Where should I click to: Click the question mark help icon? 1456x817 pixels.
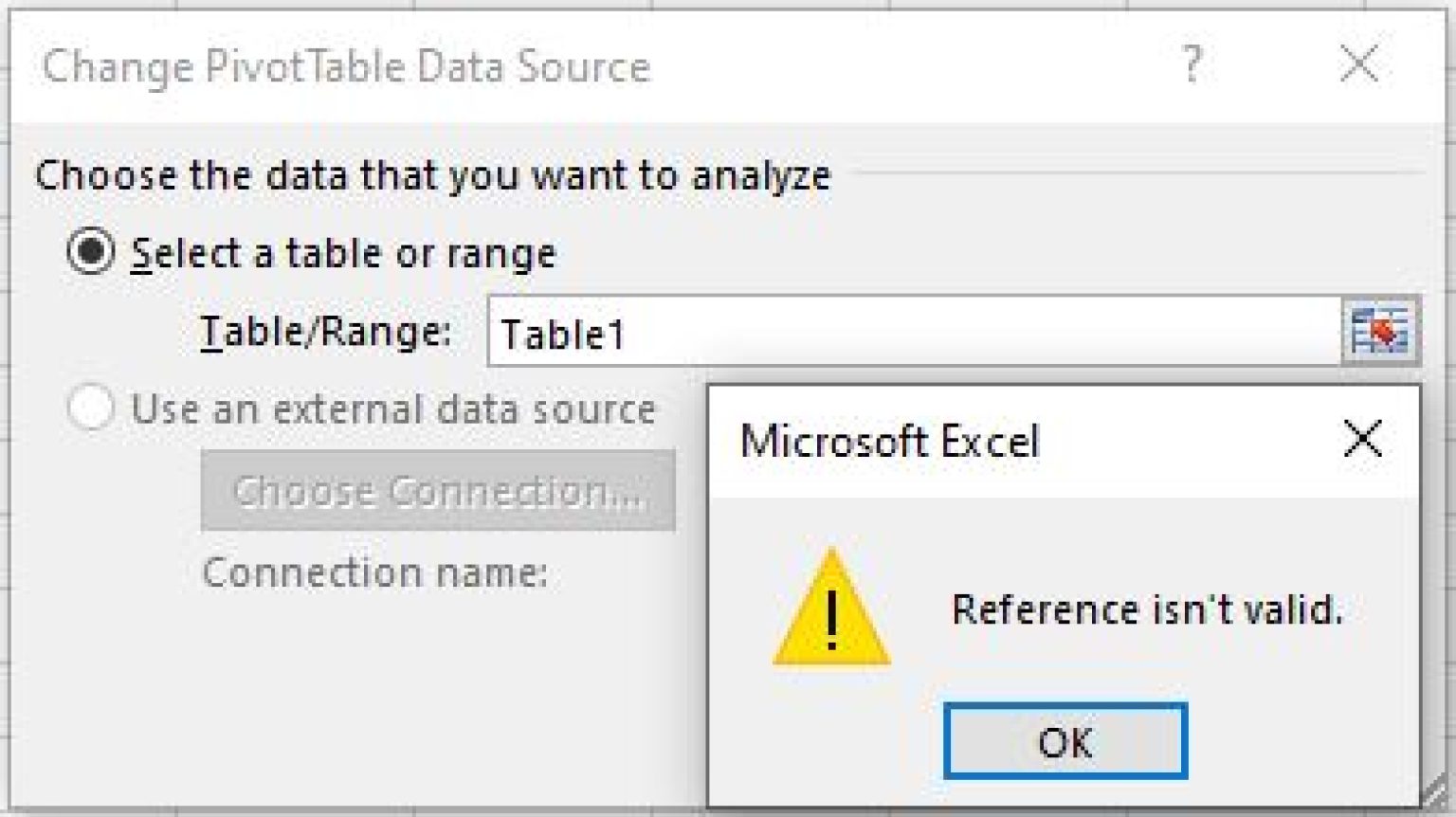click(x=1192, y=64)
